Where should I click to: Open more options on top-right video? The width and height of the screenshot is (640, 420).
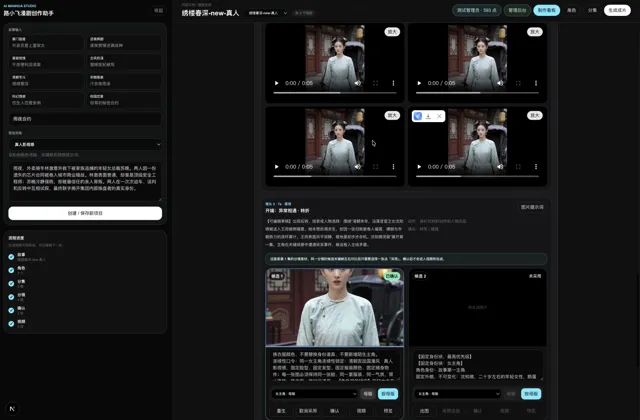pos(536,83)
